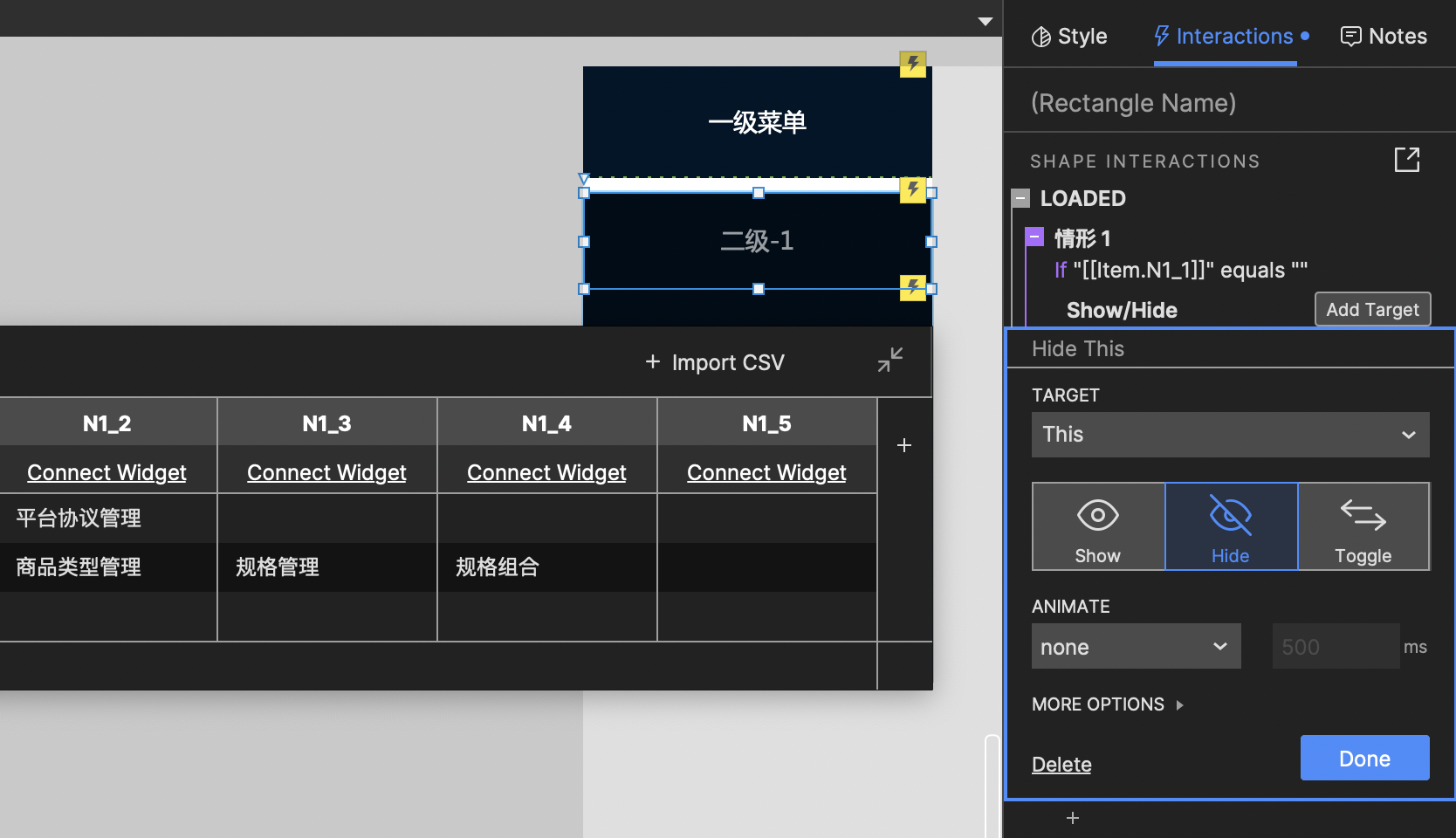Click the animation duration ms field
Screen dimensions: 1456x838
tap(1335, 646)
